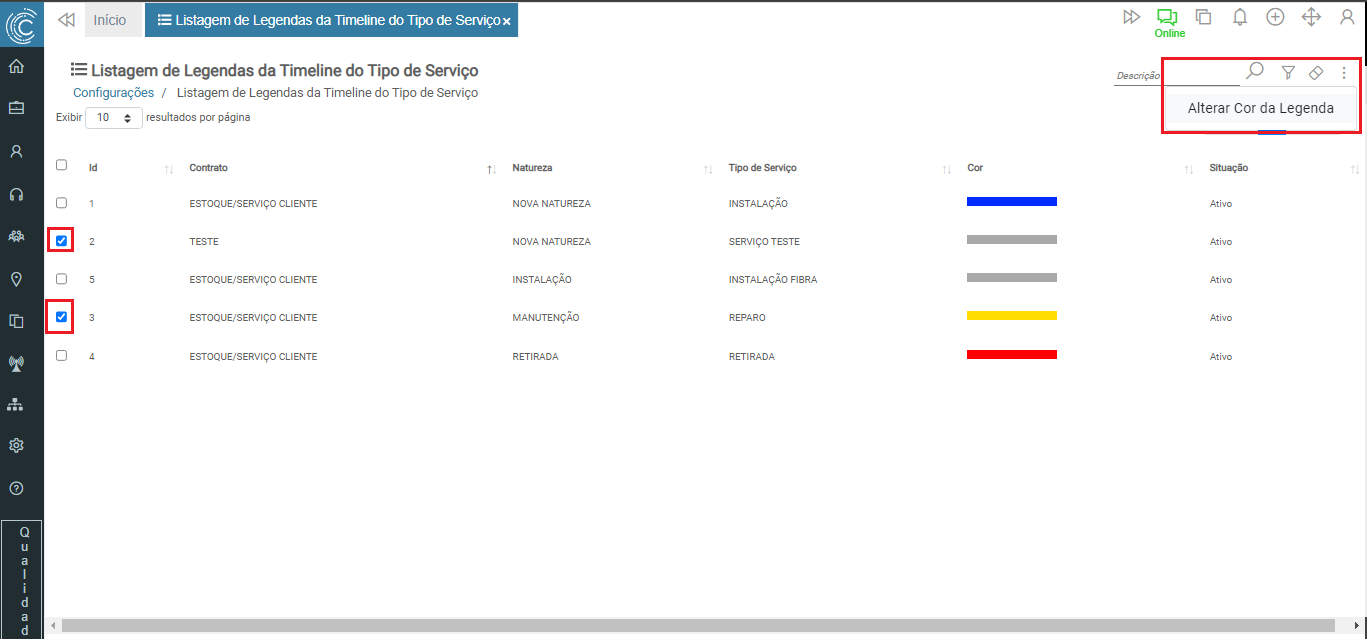Open the headset support icon in sidebar
The image size is (1367, 639).
pos(16,194)
